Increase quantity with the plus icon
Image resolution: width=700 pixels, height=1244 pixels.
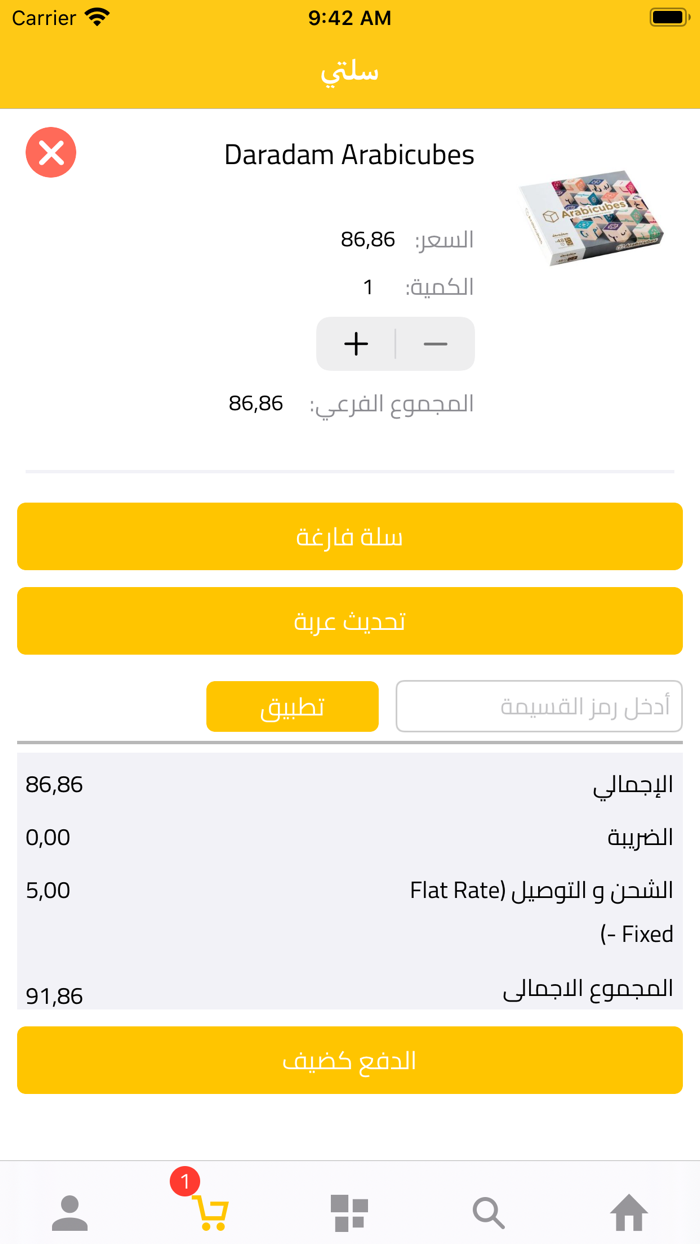pos(355,343)
